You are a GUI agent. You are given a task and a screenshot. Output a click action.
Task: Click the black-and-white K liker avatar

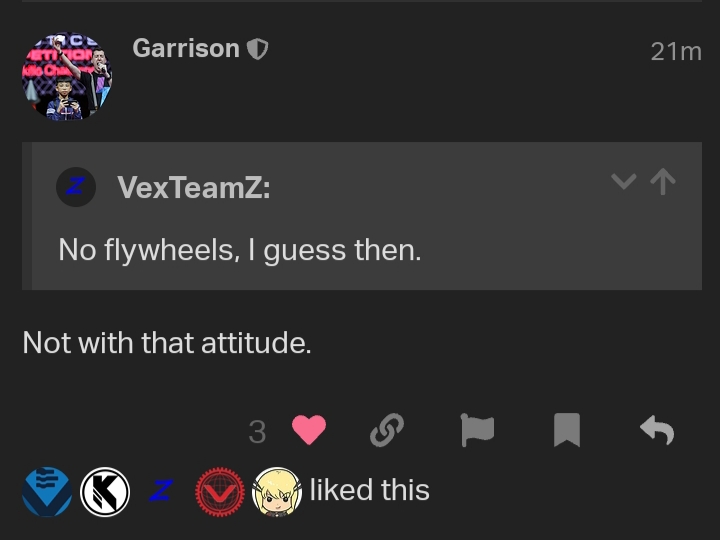click(x=105, y=491)
